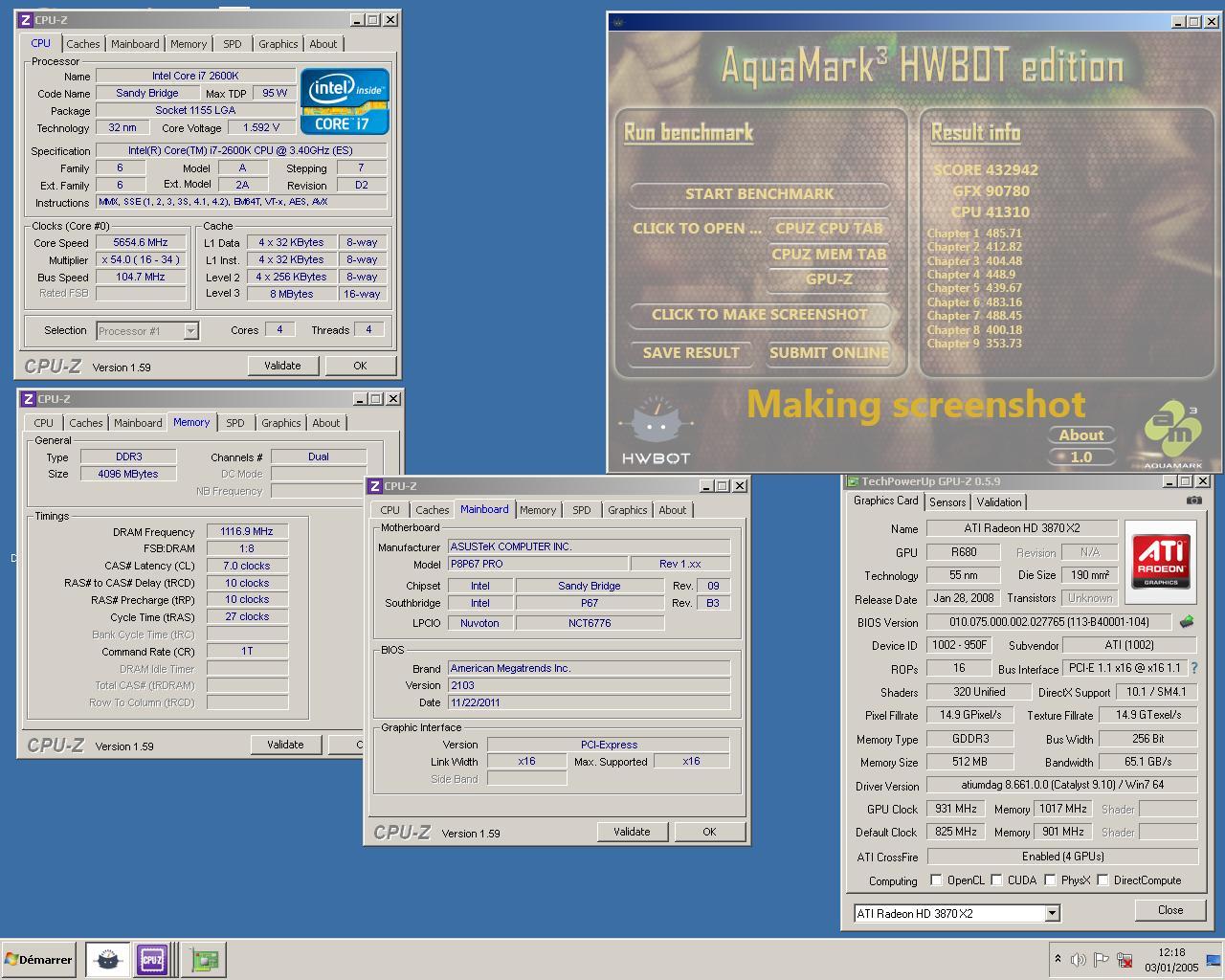Click the mainboard model field P8P67 PRO
This screenshot has height=980, width=1225.
(538, 564)
